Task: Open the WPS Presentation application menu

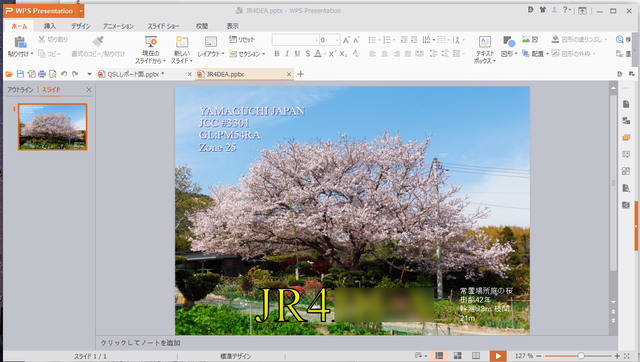Action: coord(44,11)
